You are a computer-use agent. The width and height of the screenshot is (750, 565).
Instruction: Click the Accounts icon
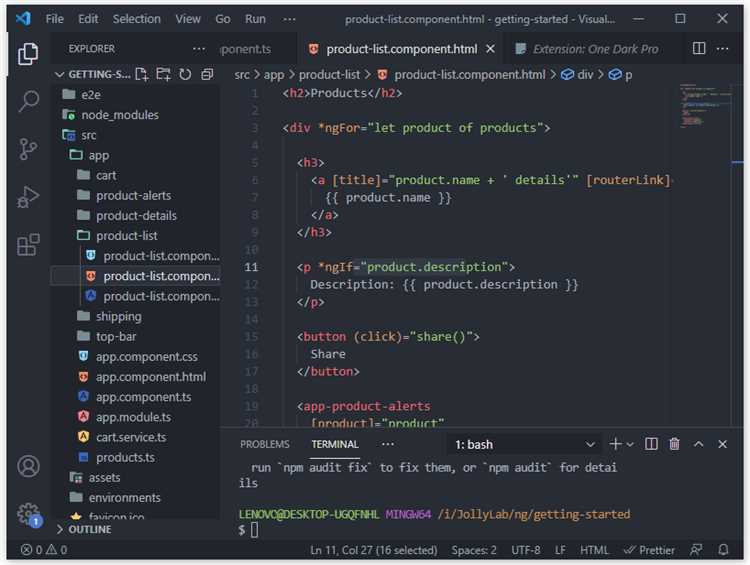point(28,467)
